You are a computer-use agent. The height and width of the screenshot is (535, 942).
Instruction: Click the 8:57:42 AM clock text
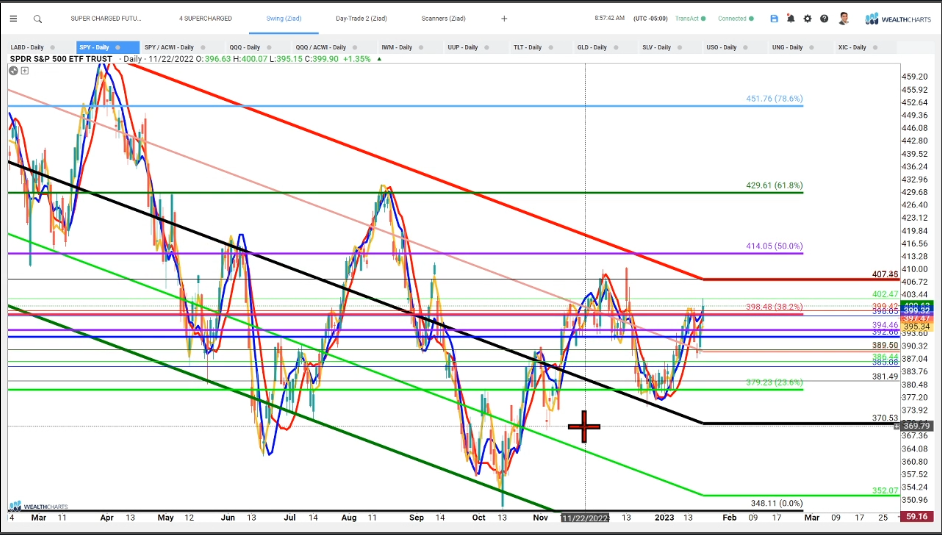pos(609,19)
